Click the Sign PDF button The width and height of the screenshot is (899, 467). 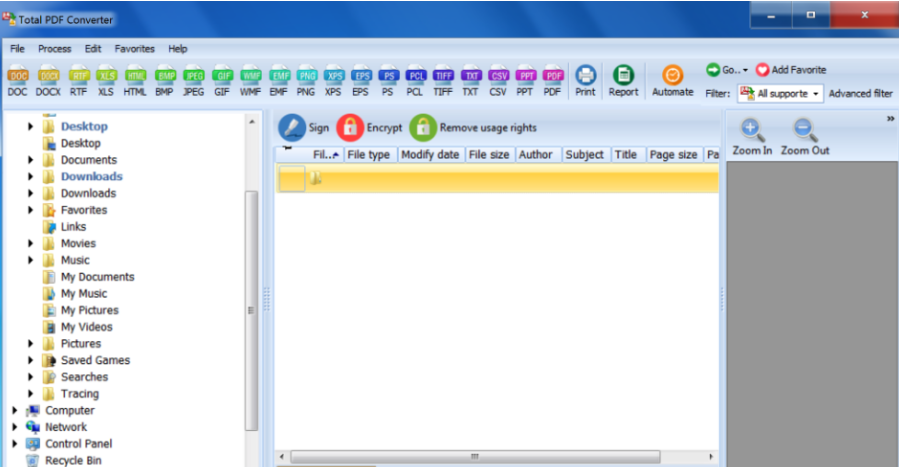pyautogui.click(x=304, y=128)
